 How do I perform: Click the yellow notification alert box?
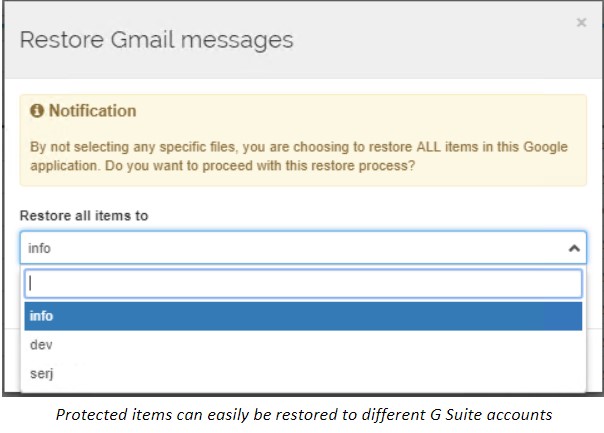(303, 140)
